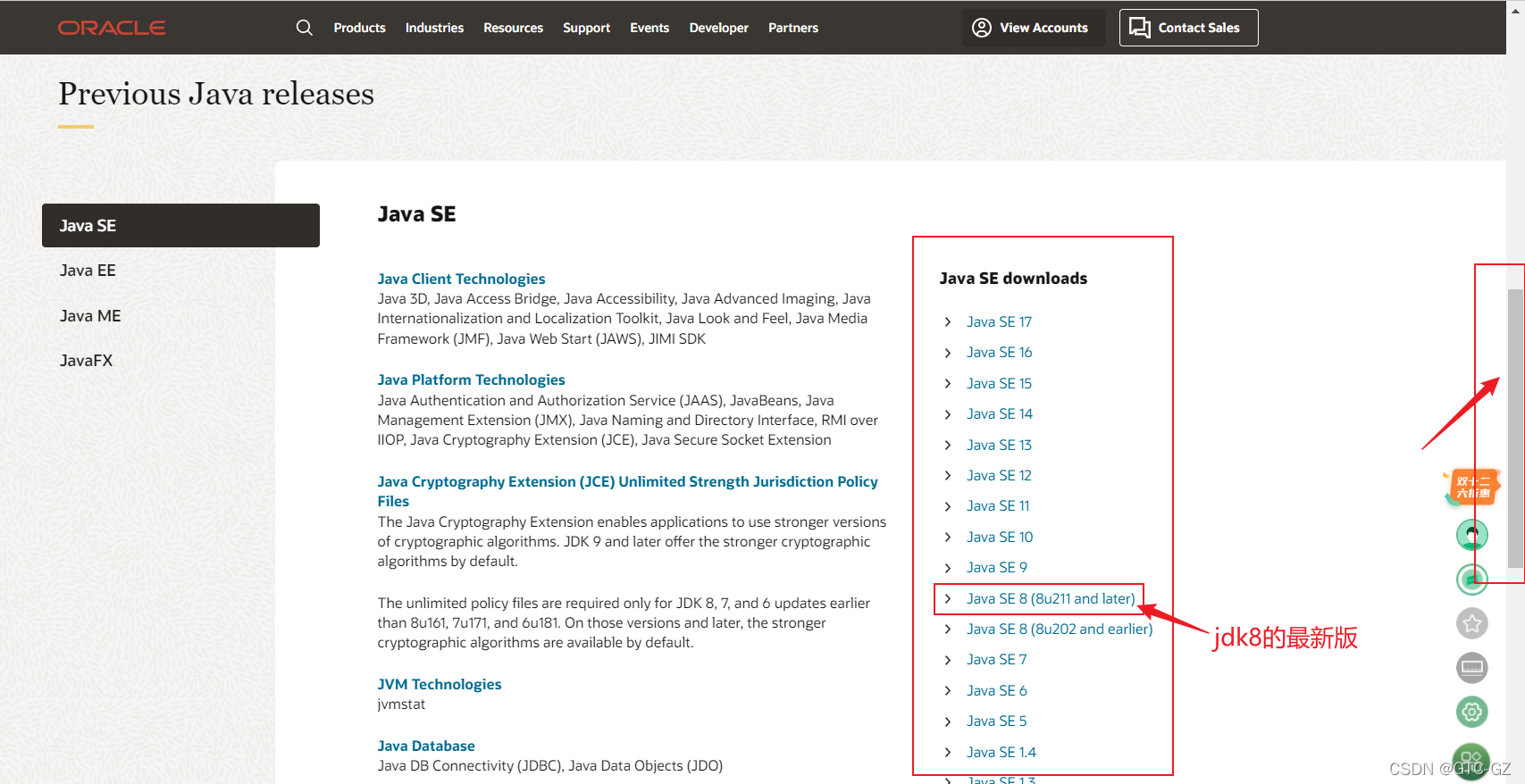Expand the Java SE 16 chevron

pyautogui.click(x=948, y=353)
